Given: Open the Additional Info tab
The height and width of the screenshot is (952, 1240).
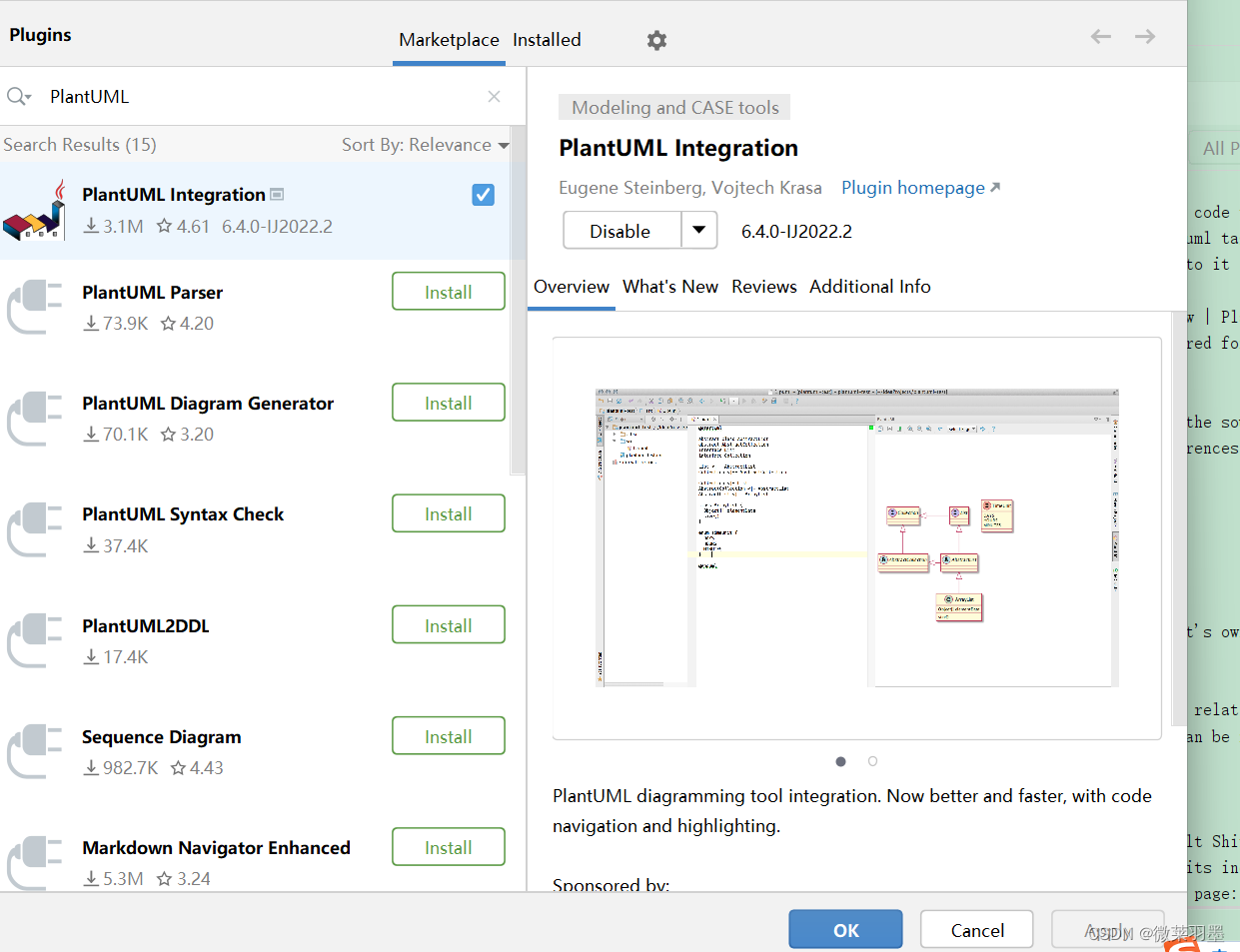Looking at the screenshot, I should pyautogui.click(x=870, y=287).
